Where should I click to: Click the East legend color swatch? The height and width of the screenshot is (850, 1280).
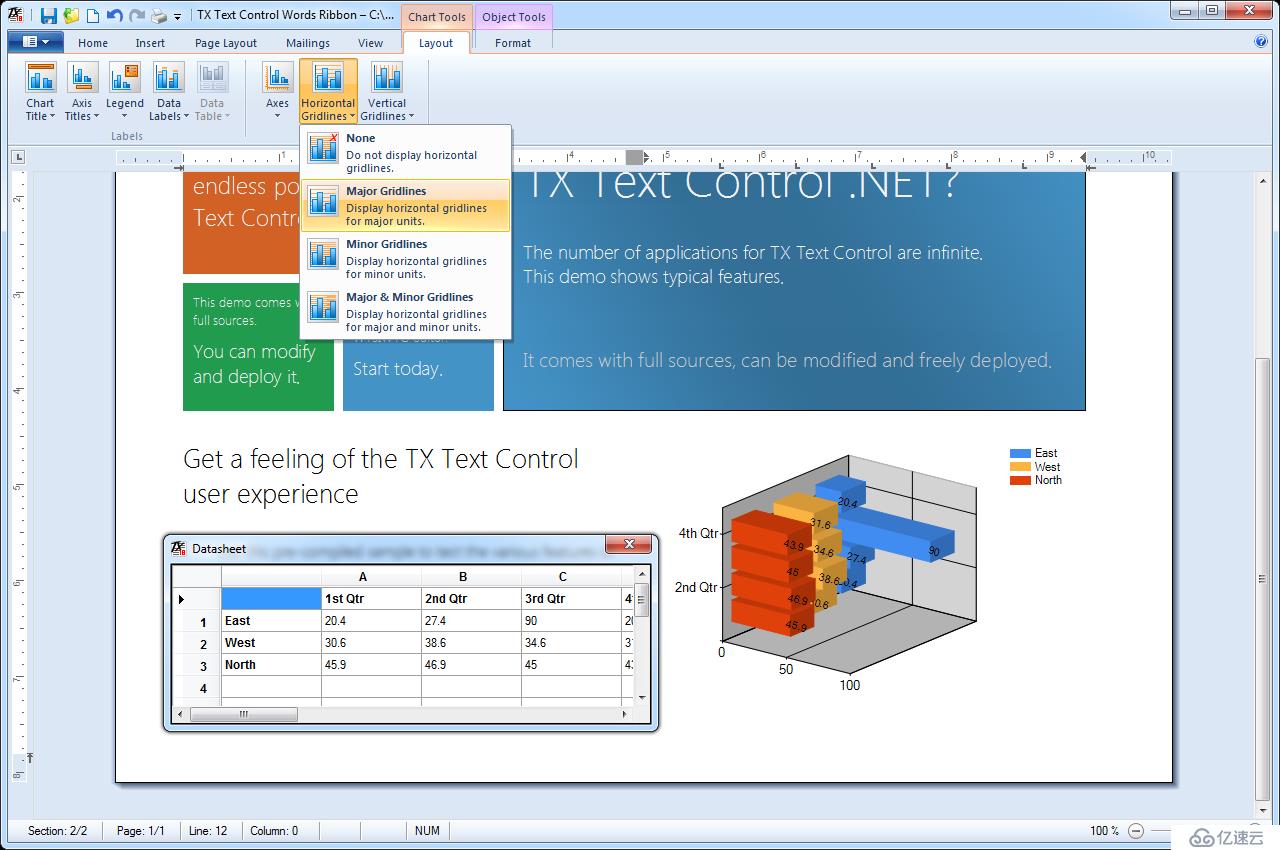coord(1020,453)
